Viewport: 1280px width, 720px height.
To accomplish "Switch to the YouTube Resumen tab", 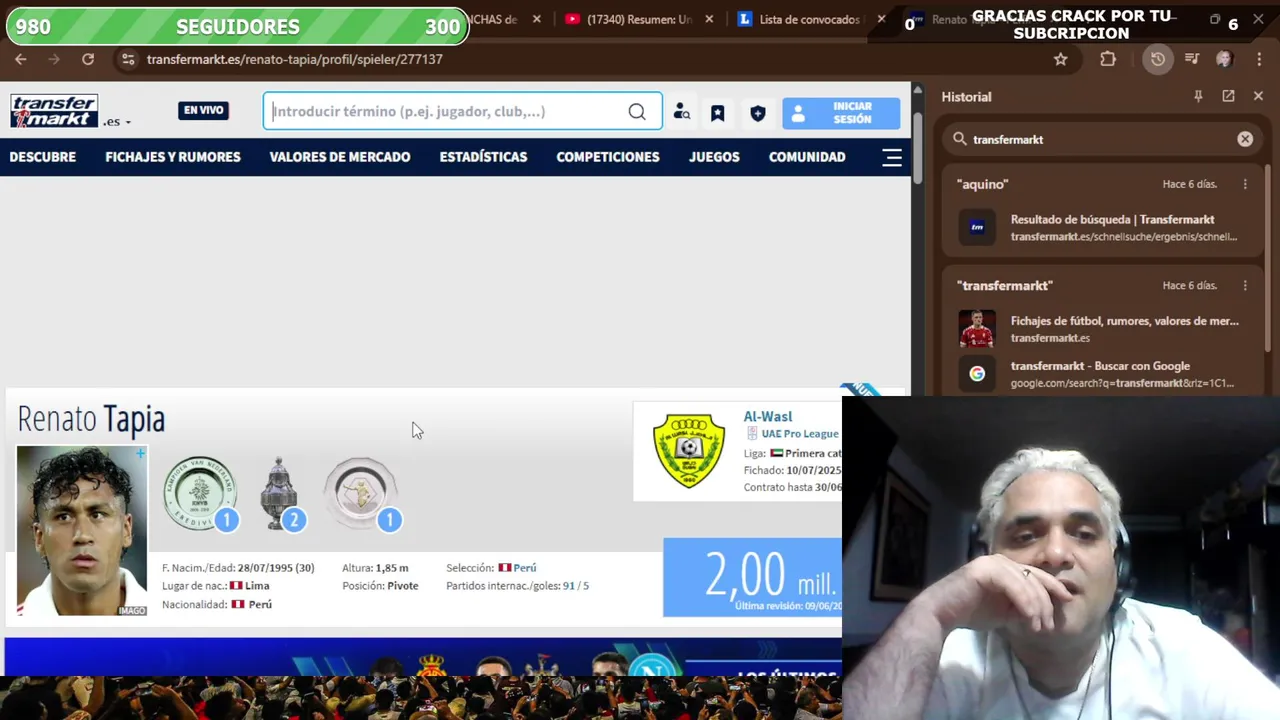I will point(629,19).
